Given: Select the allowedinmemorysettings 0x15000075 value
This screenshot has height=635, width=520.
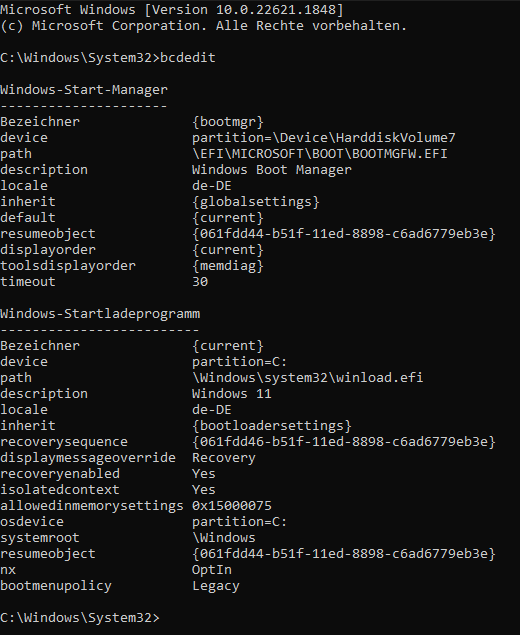Looking at the screenshot, I should 232,505.
